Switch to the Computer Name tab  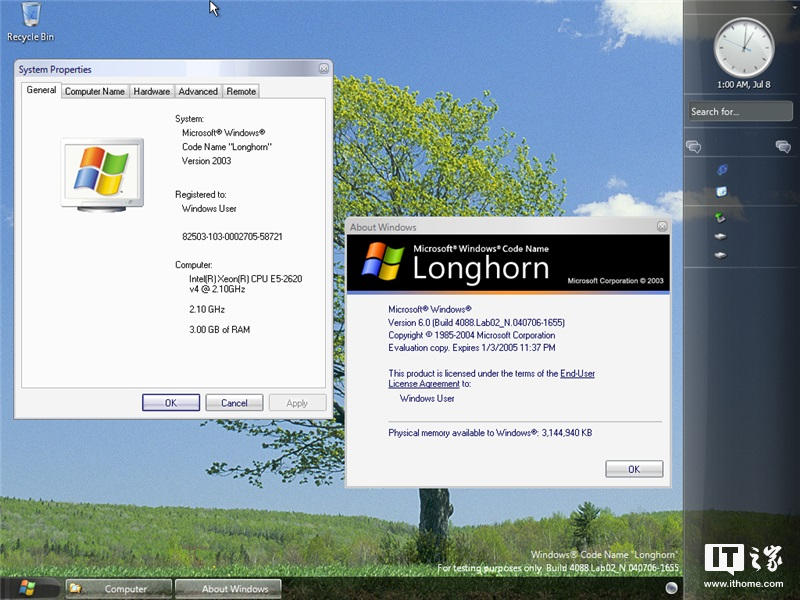click(95, 91)
